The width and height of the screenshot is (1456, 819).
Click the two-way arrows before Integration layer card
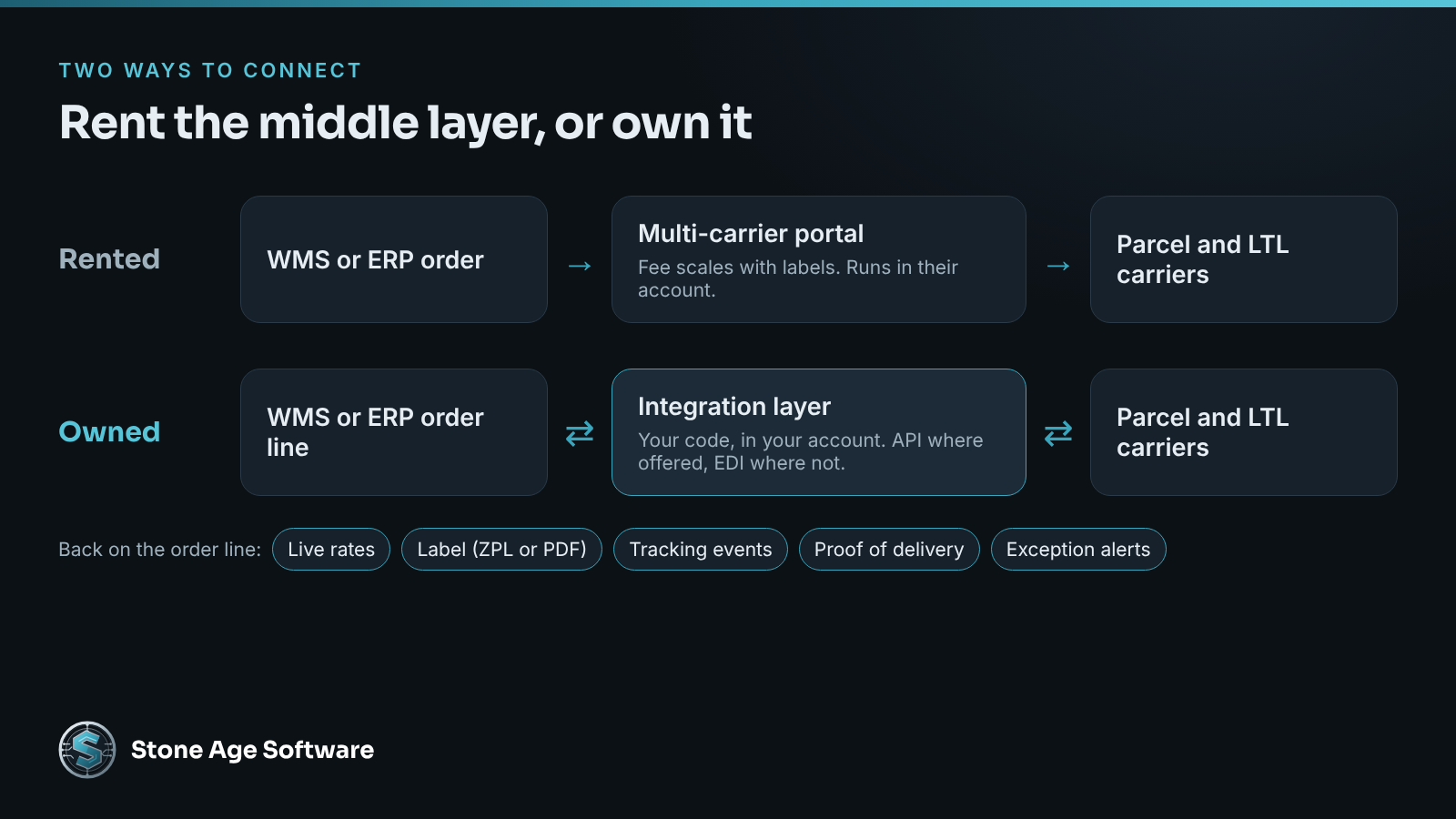point(580,433)
